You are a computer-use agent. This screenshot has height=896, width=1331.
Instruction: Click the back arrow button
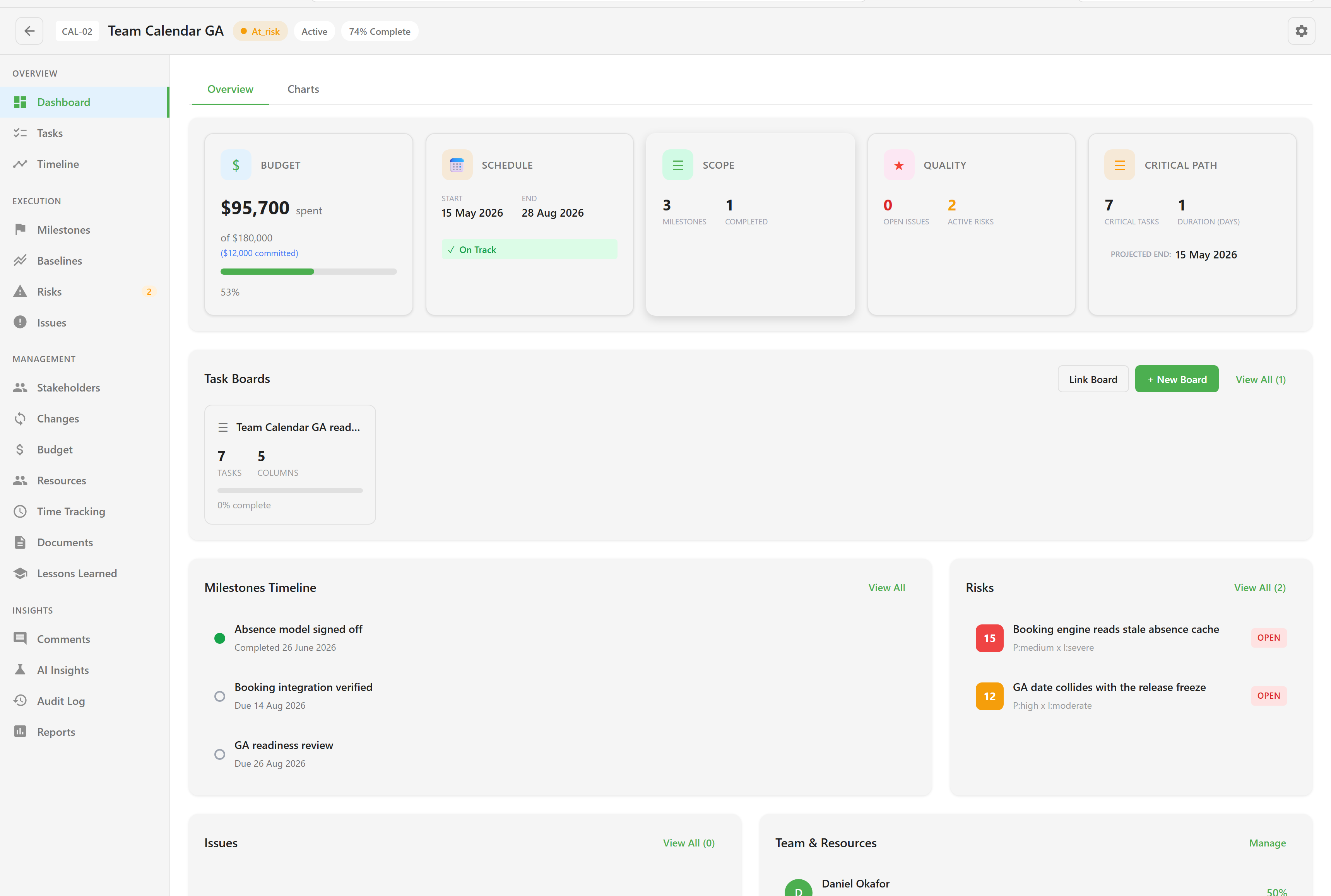point(29,31)
